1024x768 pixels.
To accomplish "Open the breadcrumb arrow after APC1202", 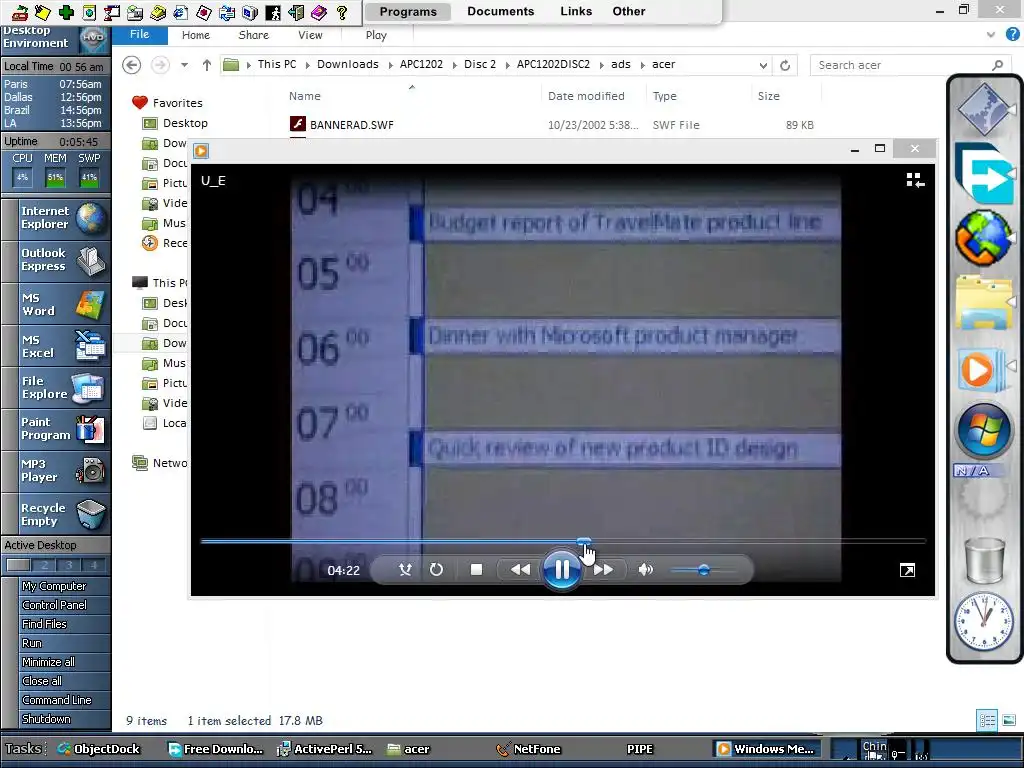I will point(454,65).
